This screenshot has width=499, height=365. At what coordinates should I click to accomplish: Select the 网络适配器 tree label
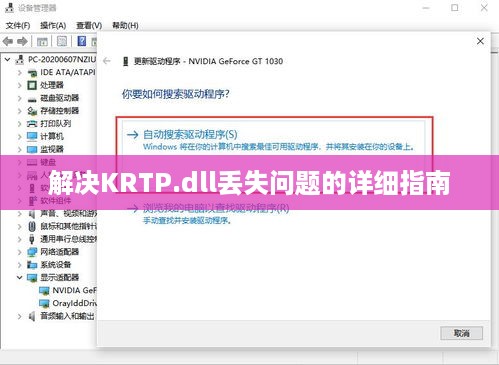(60, 252)
